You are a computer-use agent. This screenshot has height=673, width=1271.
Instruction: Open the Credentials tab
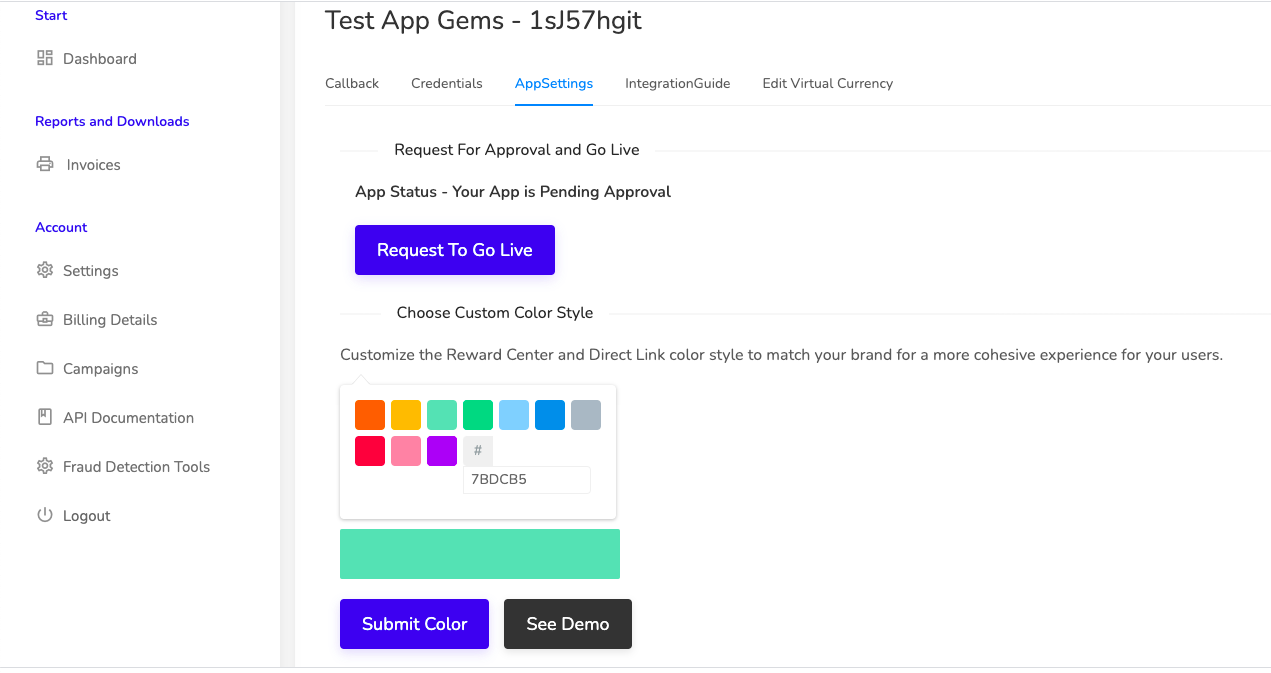(x=447, y=83)
